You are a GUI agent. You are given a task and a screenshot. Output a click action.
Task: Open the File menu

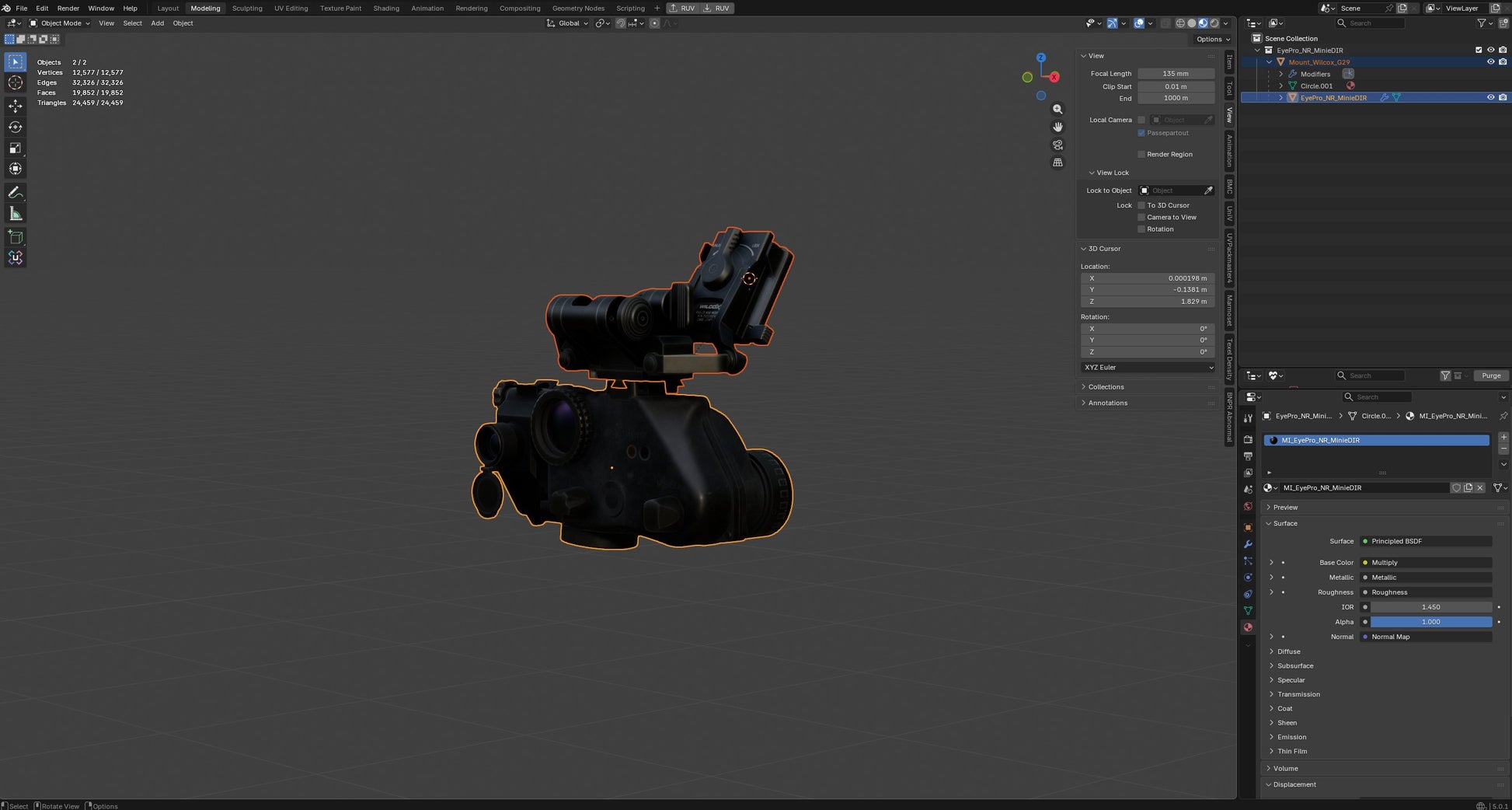pos(22,8)
